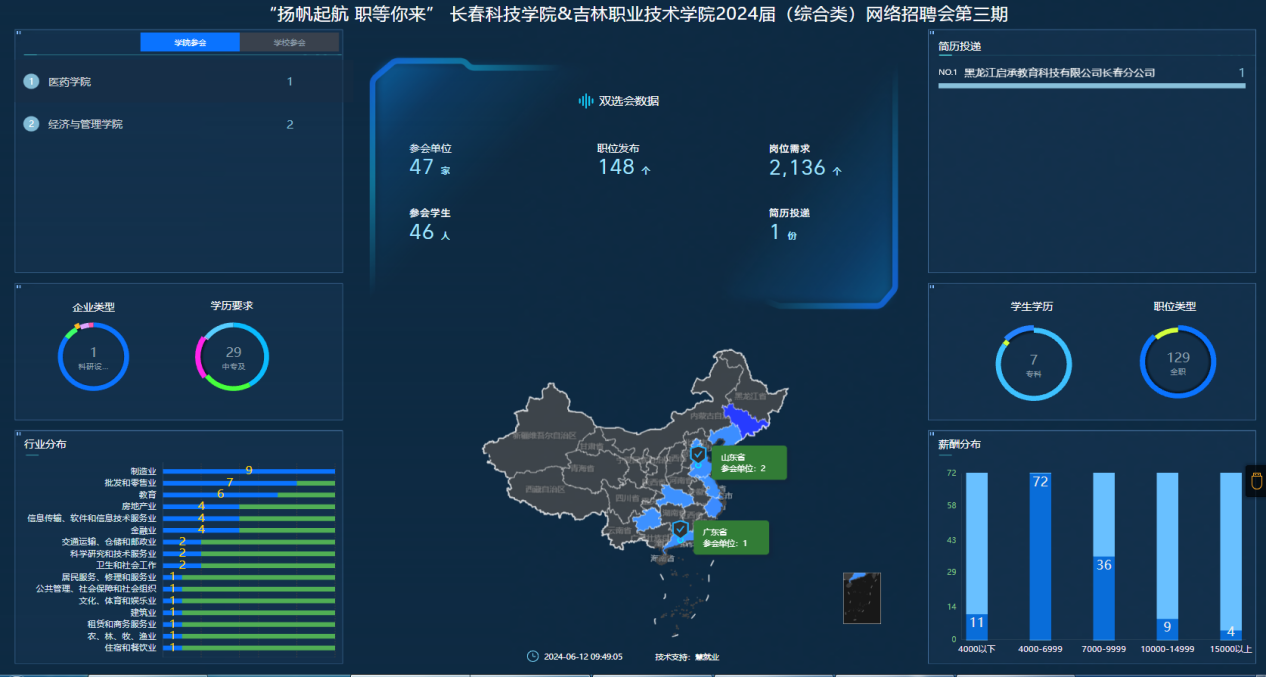Open the 黑龙江启承教育科技有限公司长春分公司 entry
The image size is (1266, 677).
[x=1059, y=73]
